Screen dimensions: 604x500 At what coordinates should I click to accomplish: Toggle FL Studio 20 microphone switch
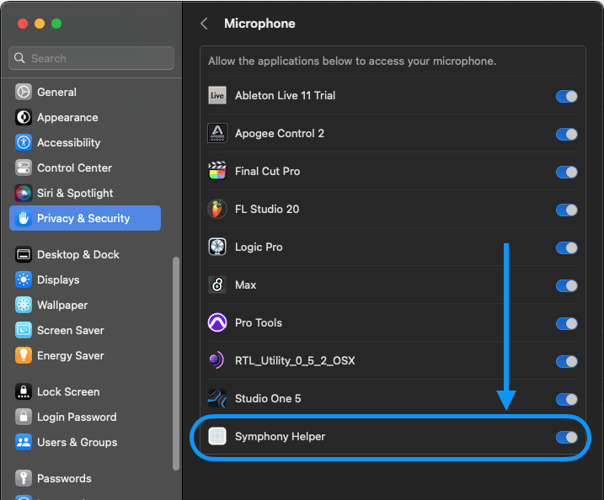[x=567, y=210]
